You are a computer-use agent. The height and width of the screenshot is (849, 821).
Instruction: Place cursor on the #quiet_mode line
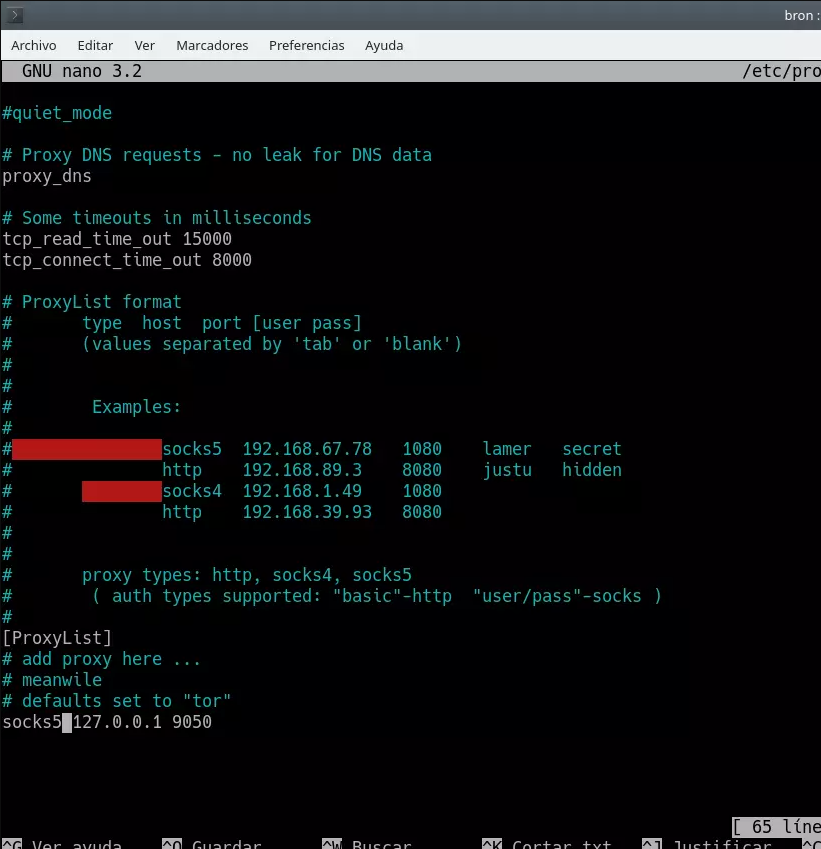coord(57,113)
